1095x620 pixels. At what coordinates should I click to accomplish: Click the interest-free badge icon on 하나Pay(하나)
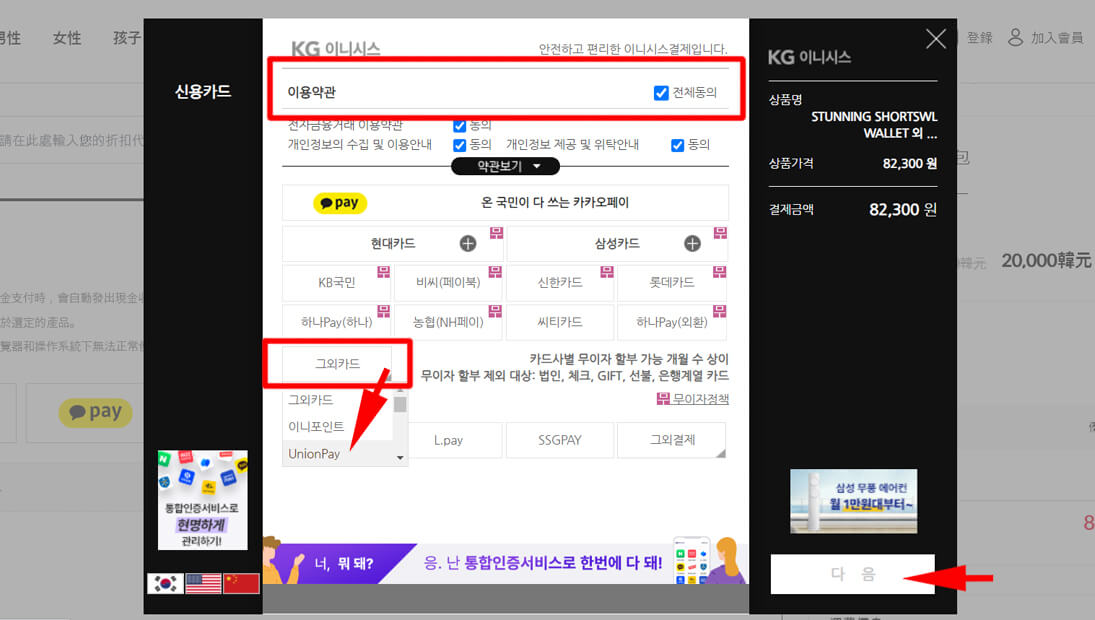[384, 311]
